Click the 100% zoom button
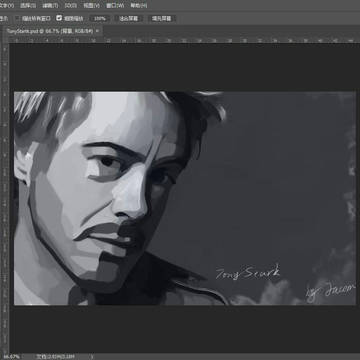 pos(100,19)
